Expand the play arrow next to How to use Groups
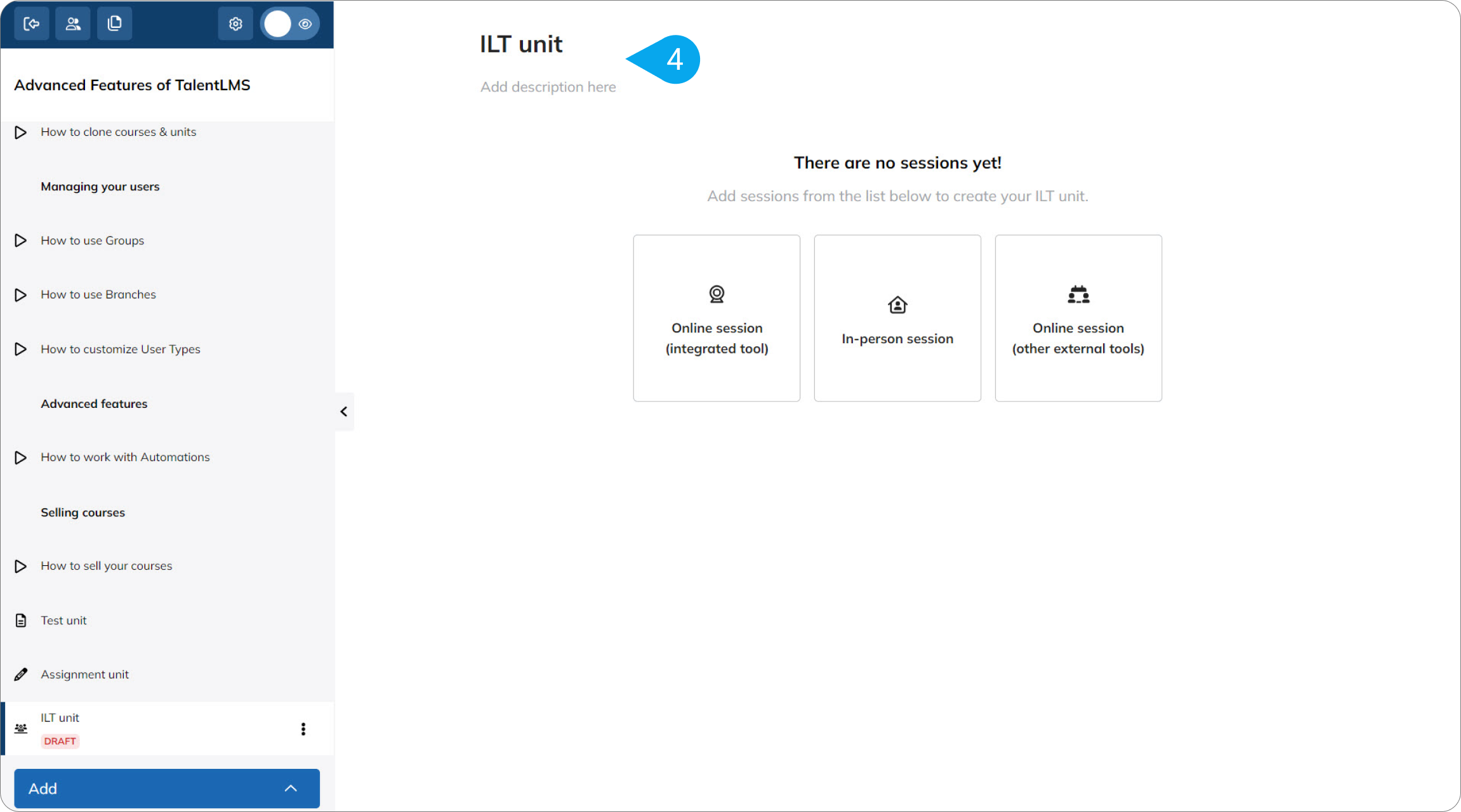Image resolution: width=1461 pixels, height=812 pixels. [20, 240]
